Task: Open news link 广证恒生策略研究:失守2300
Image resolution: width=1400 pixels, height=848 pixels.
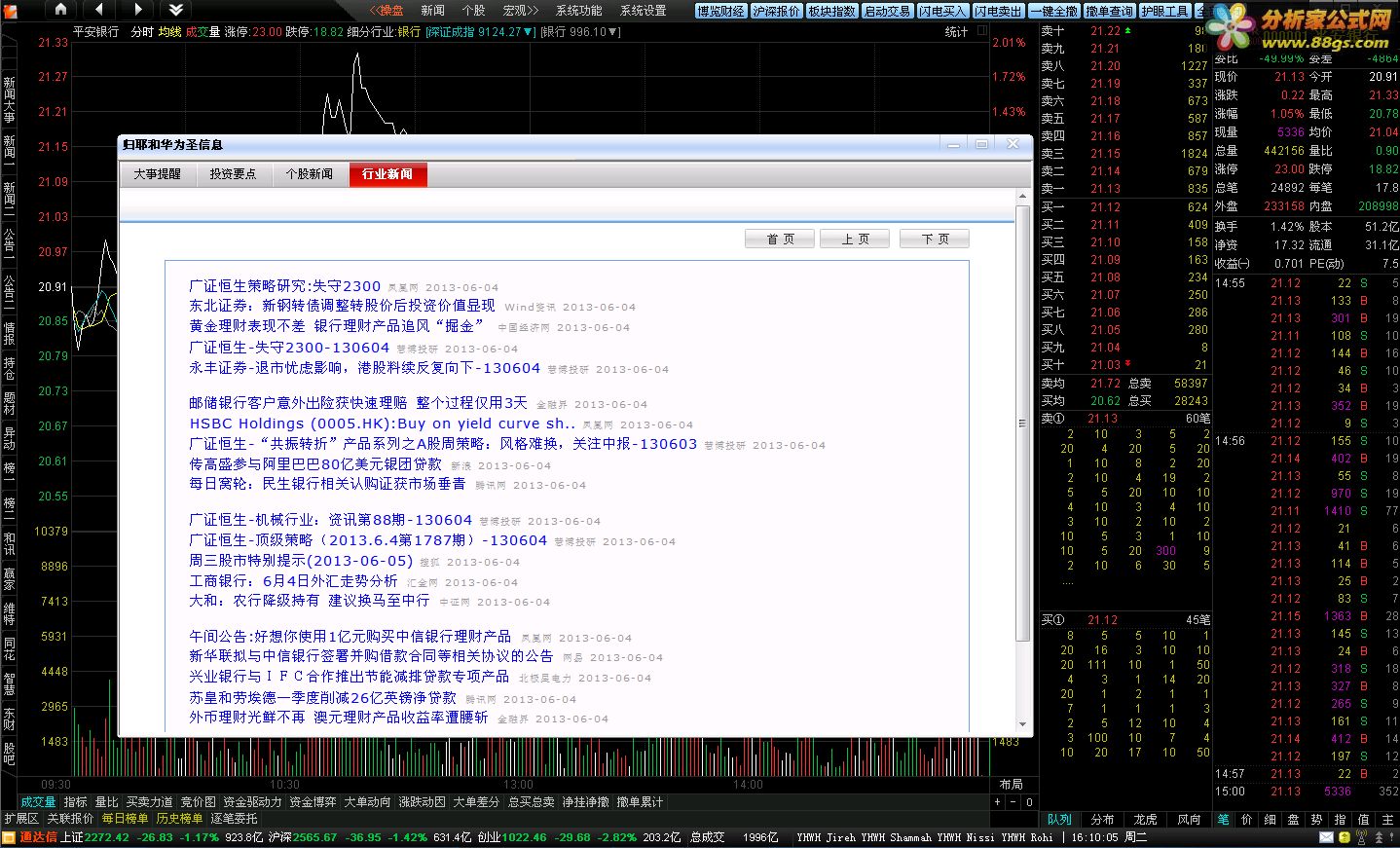Action: (285, 286)
